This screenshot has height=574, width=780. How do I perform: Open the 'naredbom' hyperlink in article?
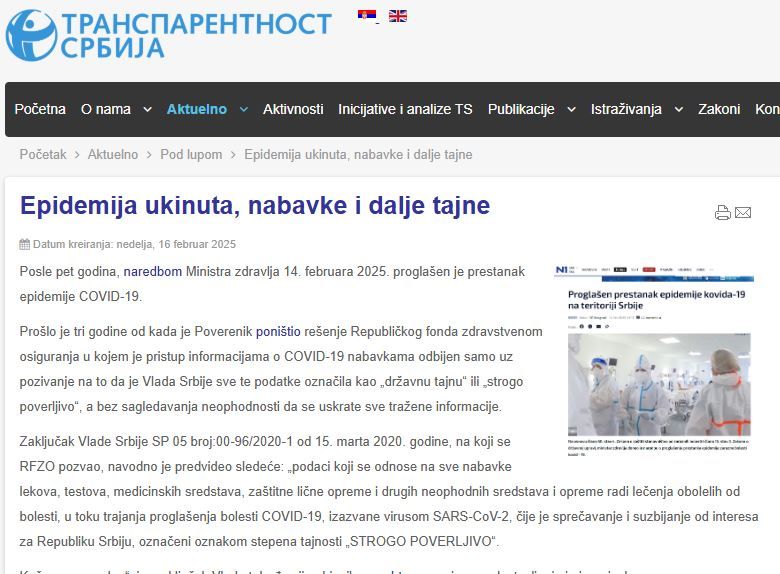pyautogui.click(x=153, y=272)
